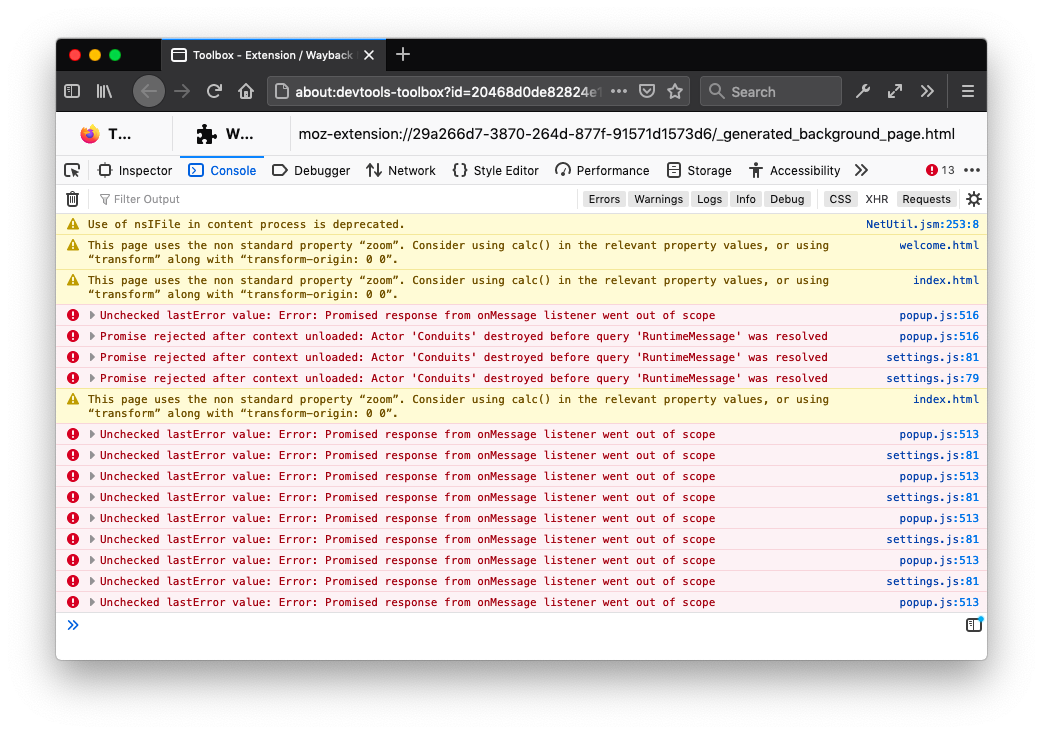Open the Library bookshelf icon
1043x734 pixels.
point(104,91)
